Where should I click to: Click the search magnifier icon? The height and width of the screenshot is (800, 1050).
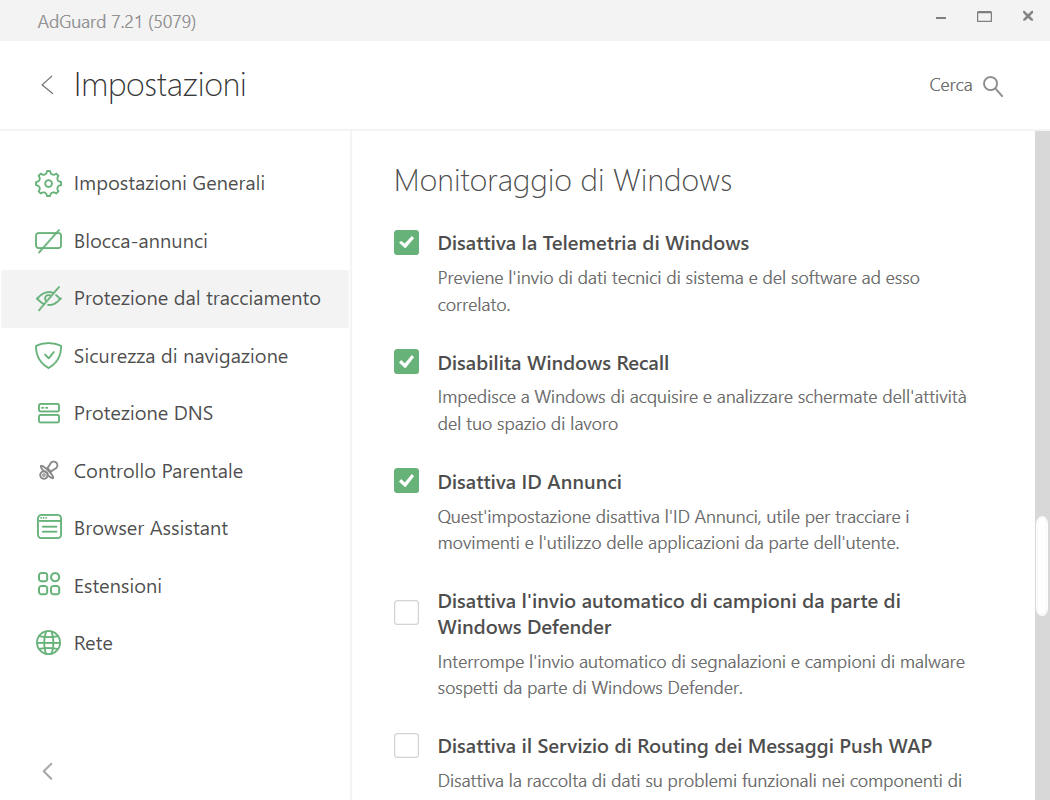[x=992, y=86]
